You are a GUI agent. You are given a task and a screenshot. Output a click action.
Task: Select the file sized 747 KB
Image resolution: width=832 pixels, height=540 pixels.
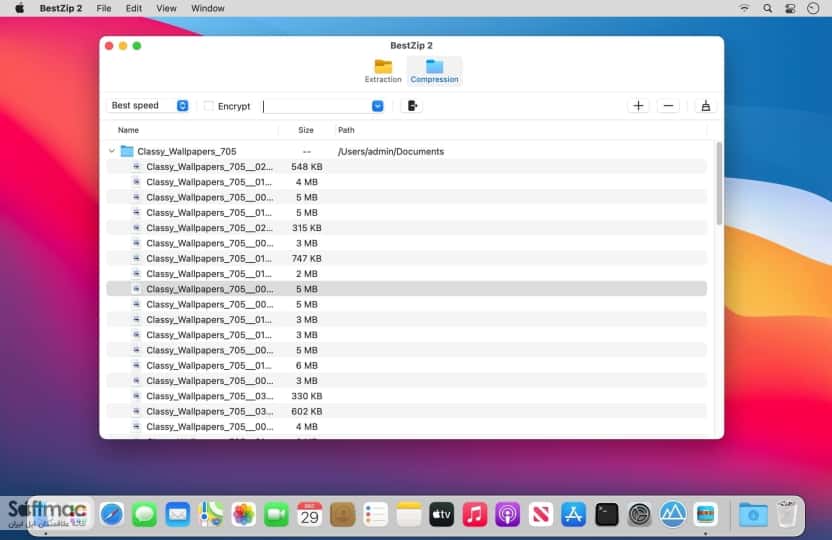406,258
